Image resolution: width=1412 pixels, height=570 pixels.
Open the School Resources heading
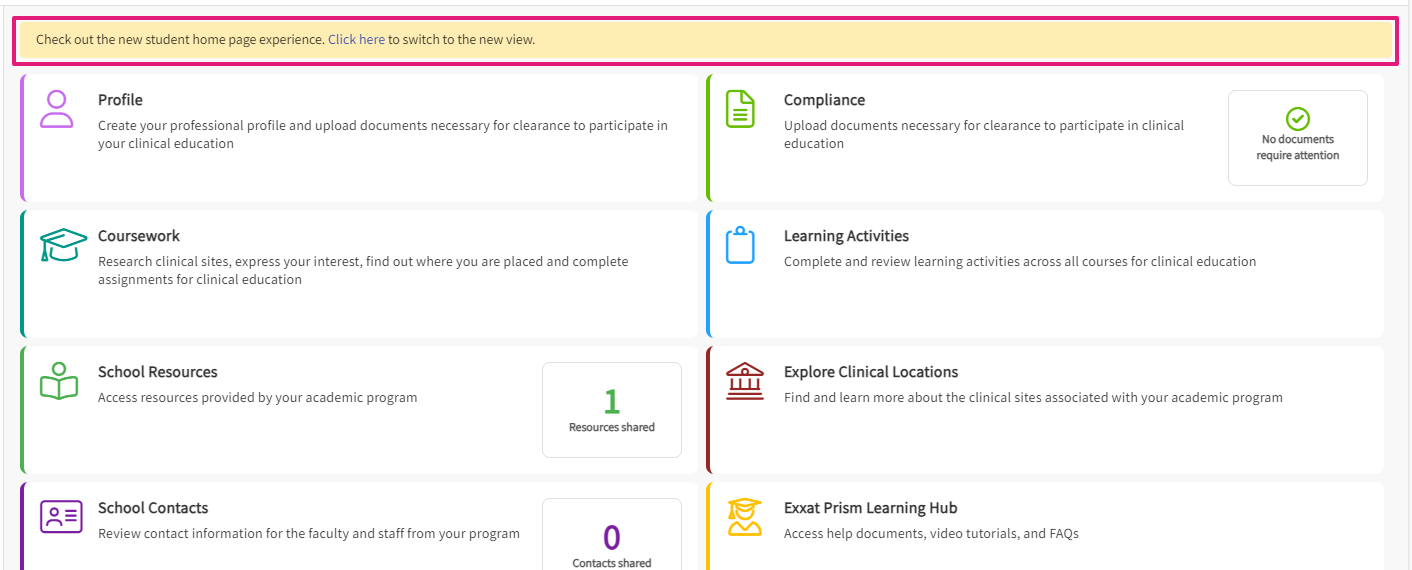[x=158, y=372]
